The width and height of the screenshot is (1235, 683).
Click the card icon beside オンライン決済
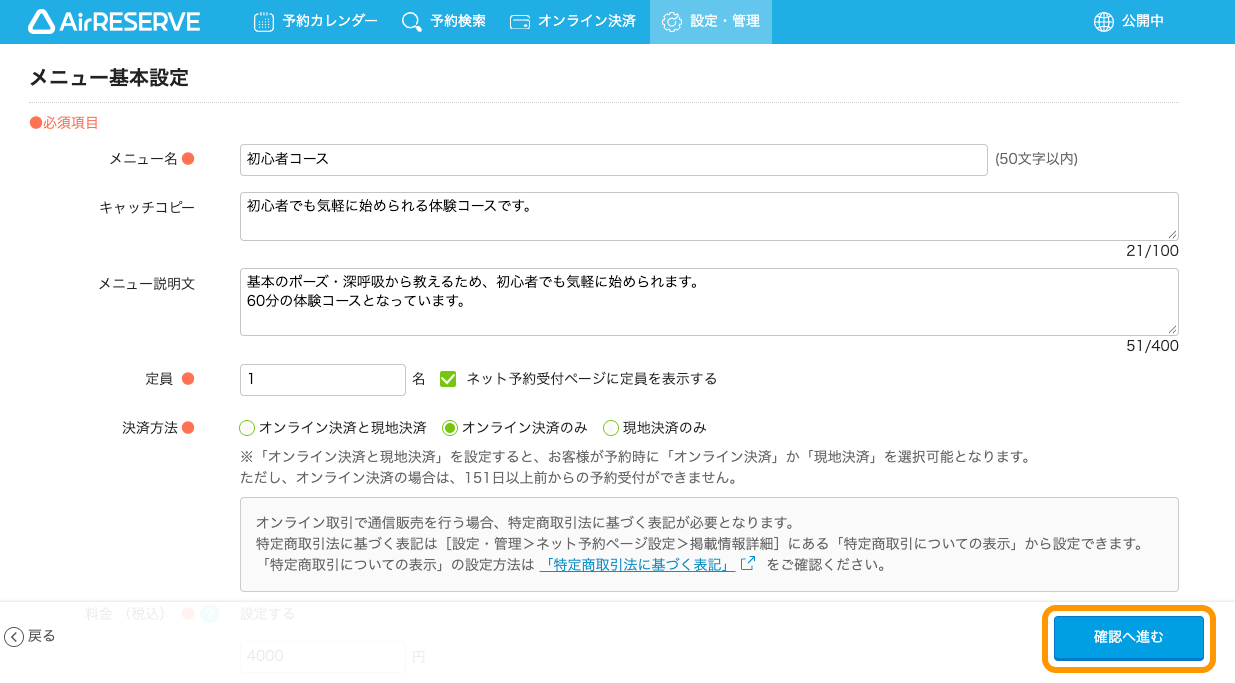pyautogui.click(x=520, y=22)
